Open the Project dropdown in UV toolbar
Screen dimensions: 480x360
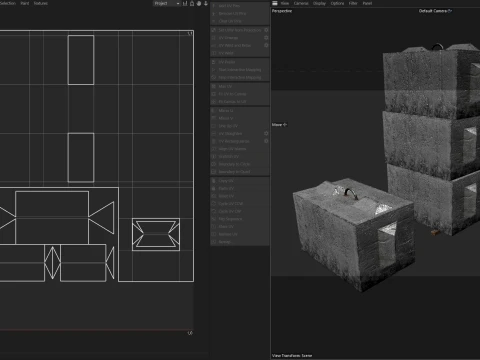click(x=167, y=3)
